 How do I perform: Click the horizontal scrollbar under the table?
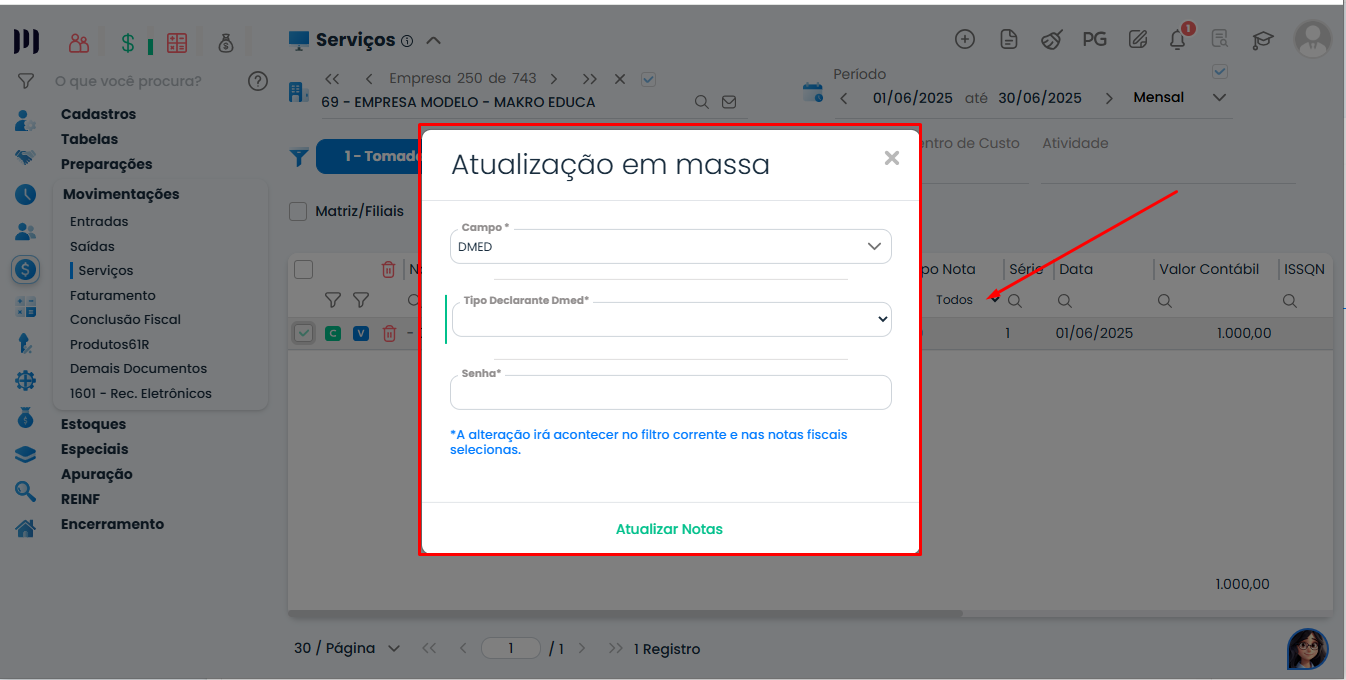(625, 613)
